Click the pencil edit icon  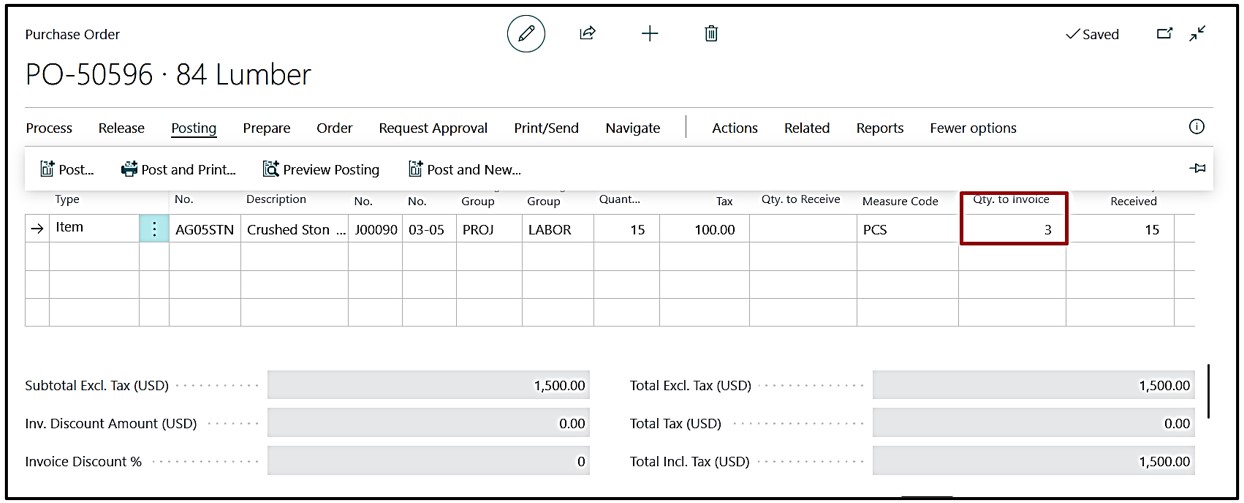click(x=526, y=34)
